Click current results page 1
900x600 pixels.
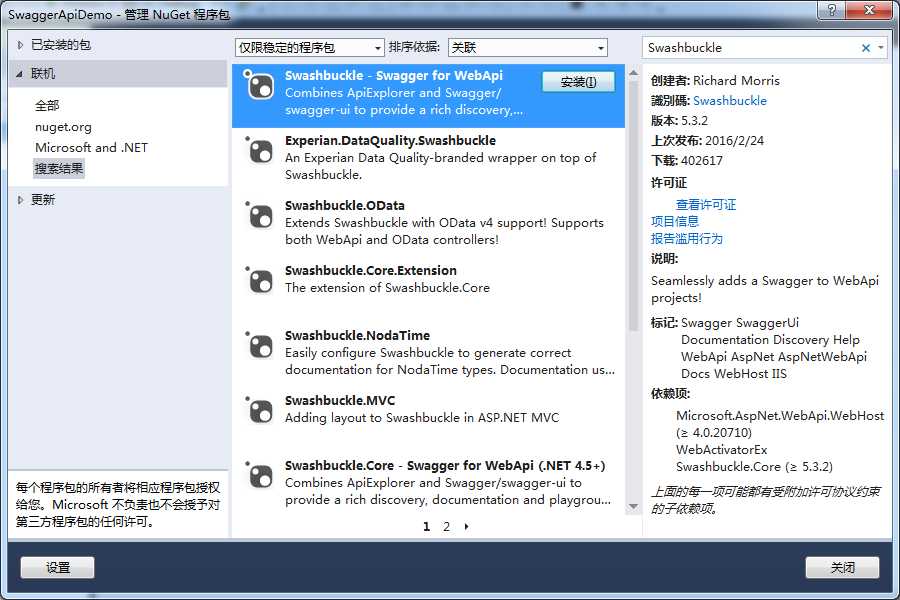(426, 527)
